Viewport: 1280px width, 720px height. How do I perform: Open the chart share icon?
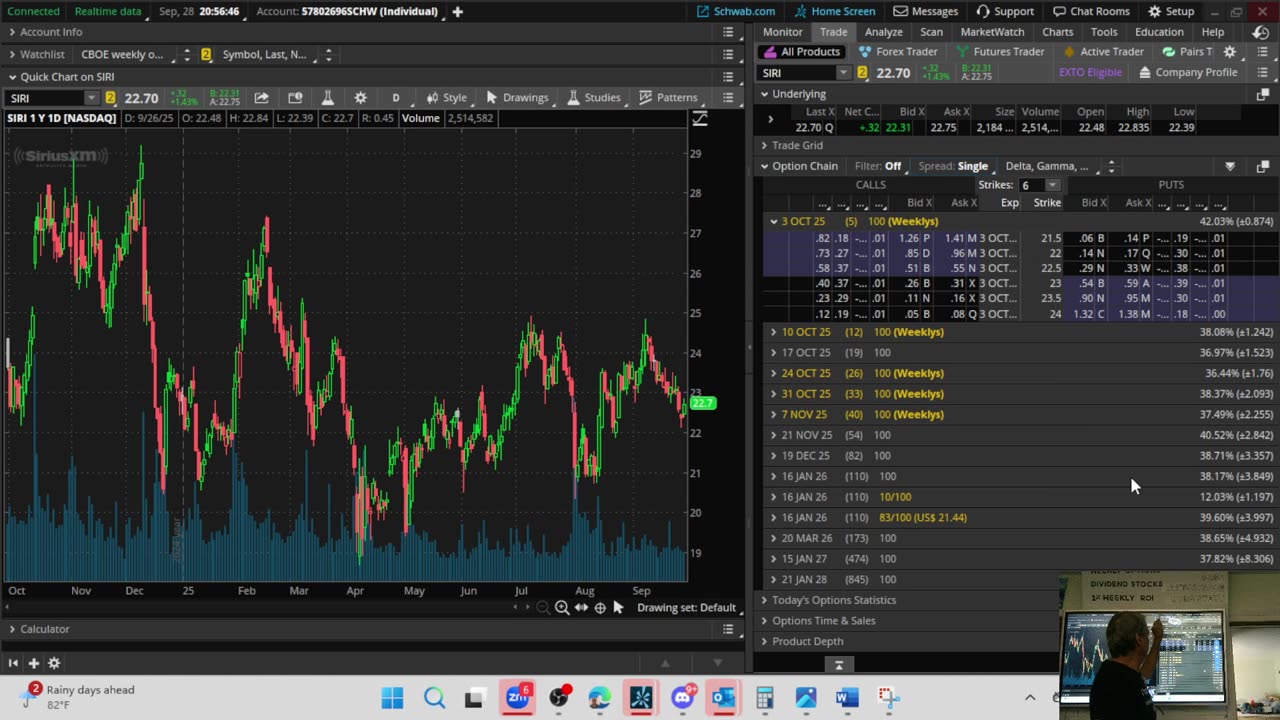pos(261,98)
